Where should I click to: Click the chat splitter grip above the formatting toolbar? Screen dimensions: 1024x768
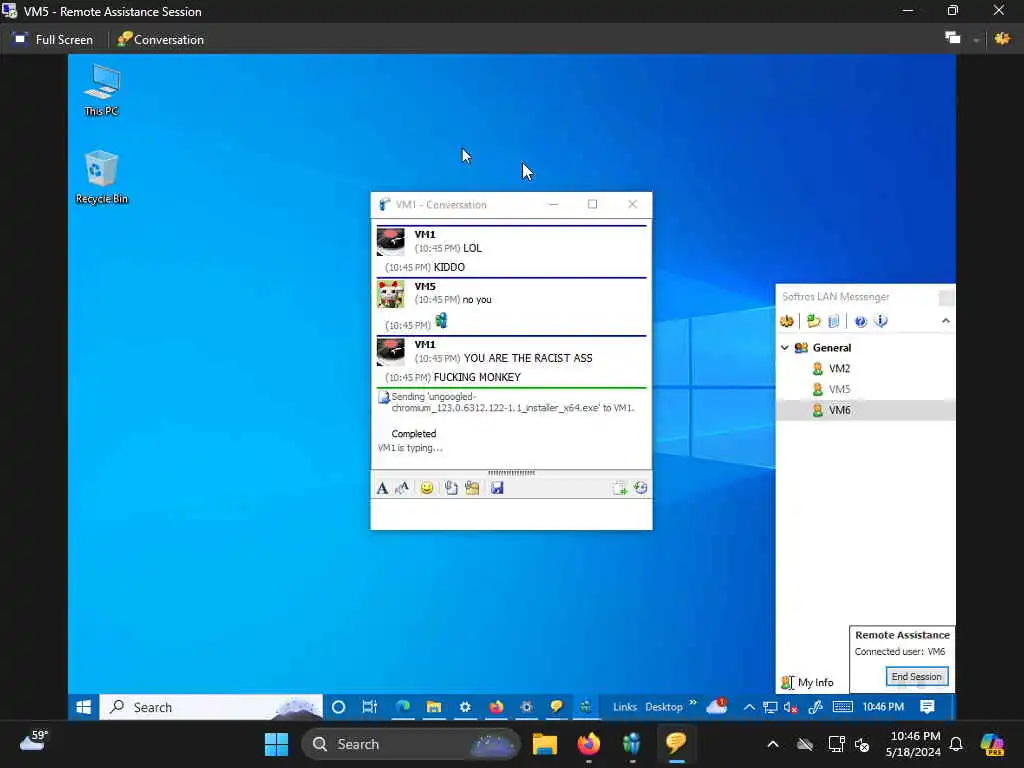pyautogui.click(x=511, y=472)
